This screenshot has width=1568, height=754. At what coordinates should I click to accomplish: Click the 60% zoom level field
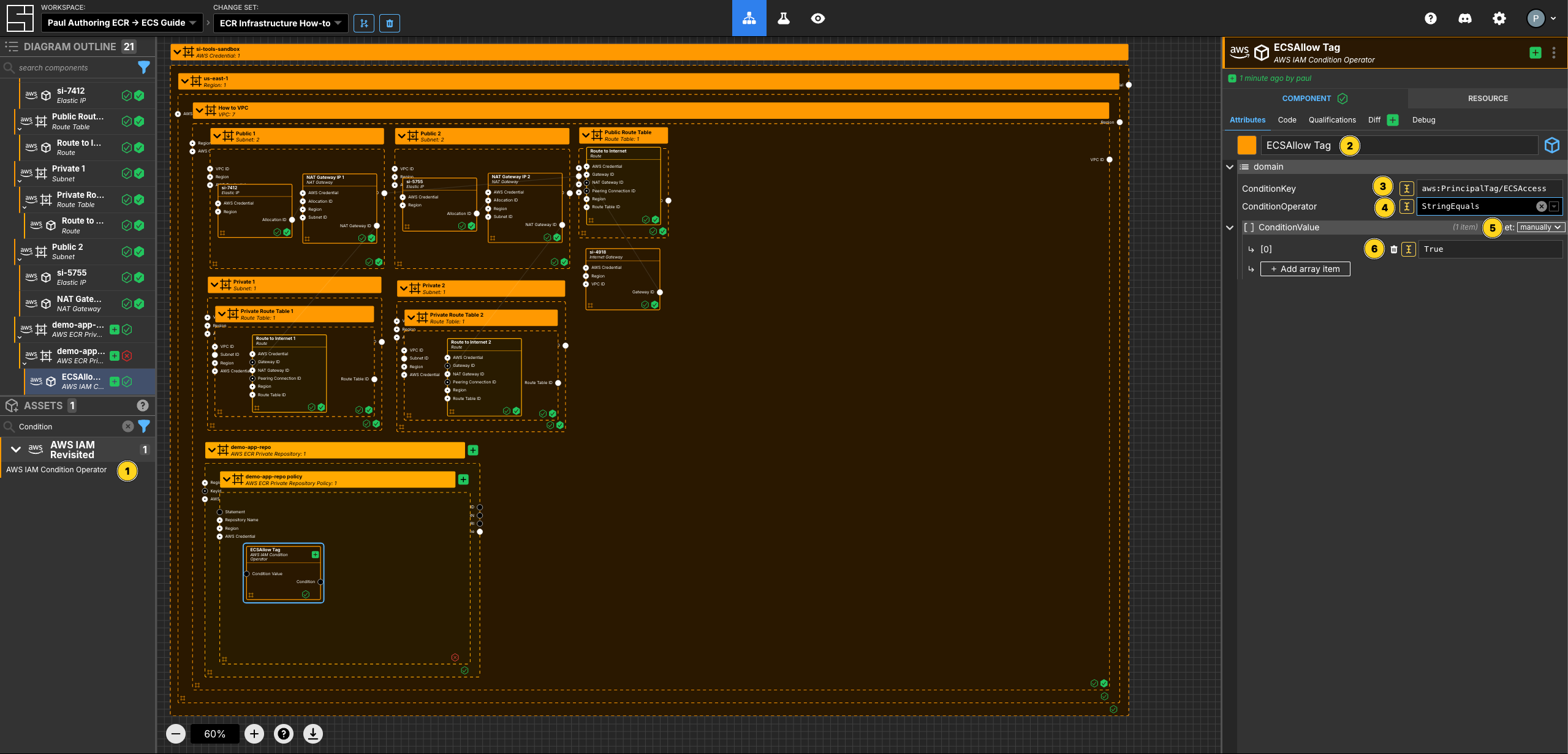(x=215, y=734)
